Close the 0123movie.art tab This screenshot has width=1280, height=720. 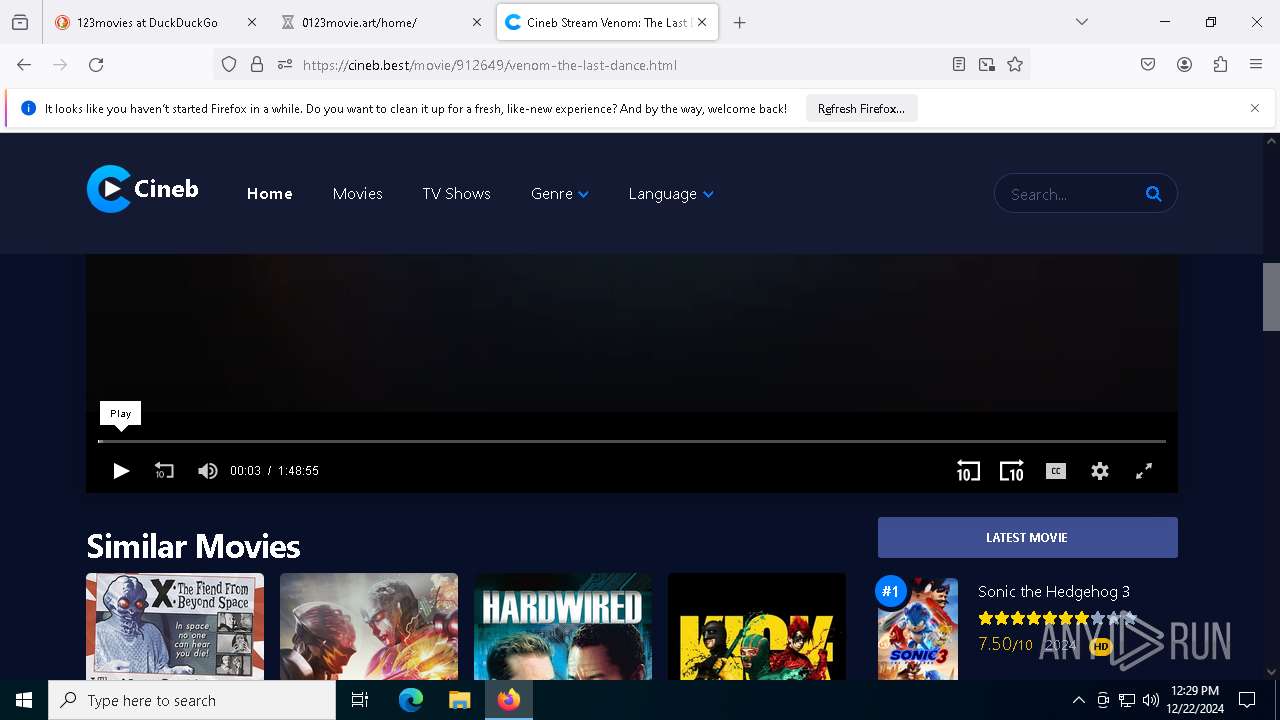[x=476, y=22]
